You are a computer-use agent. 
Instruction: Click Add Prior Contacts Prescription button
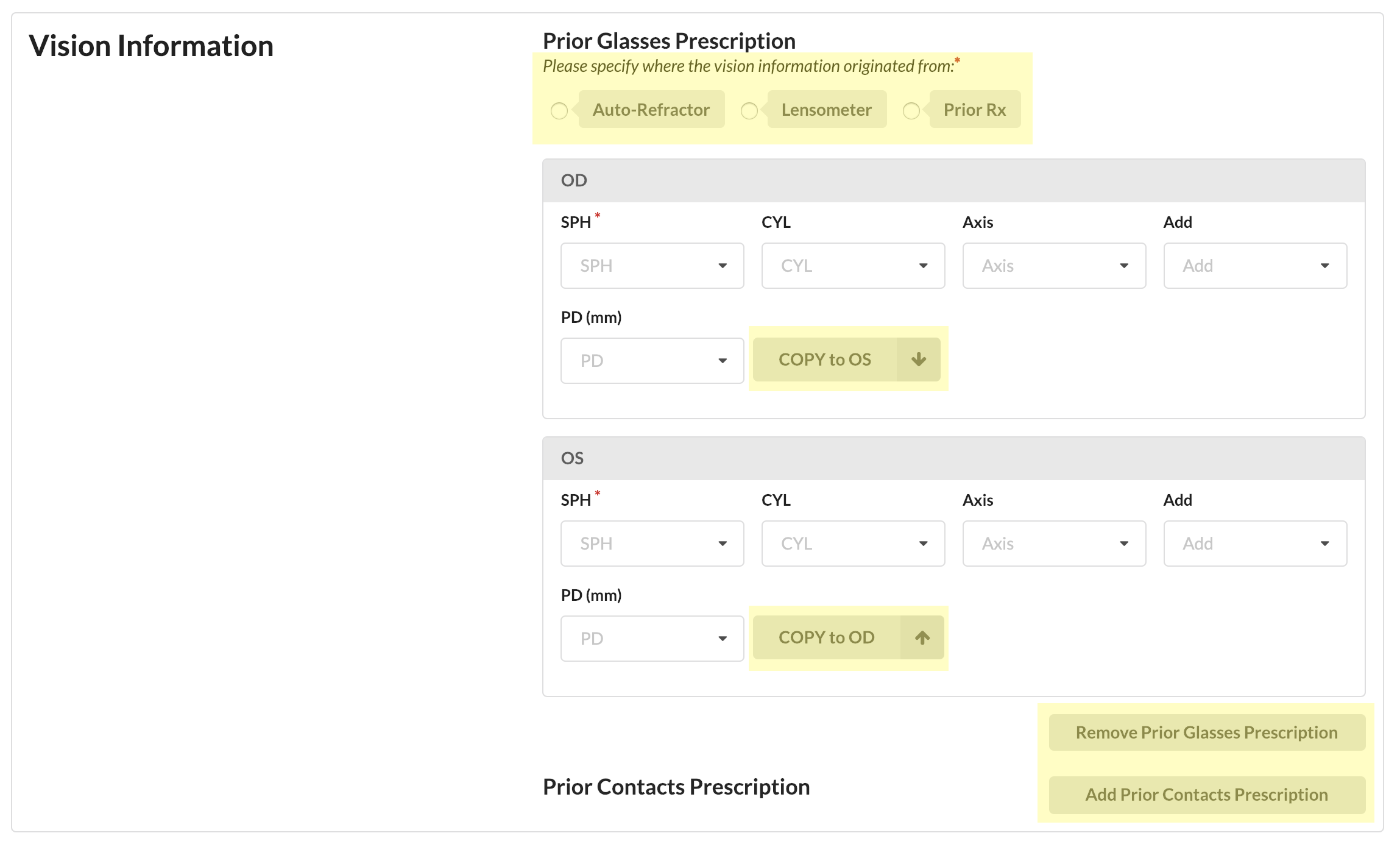[1206, 795]
